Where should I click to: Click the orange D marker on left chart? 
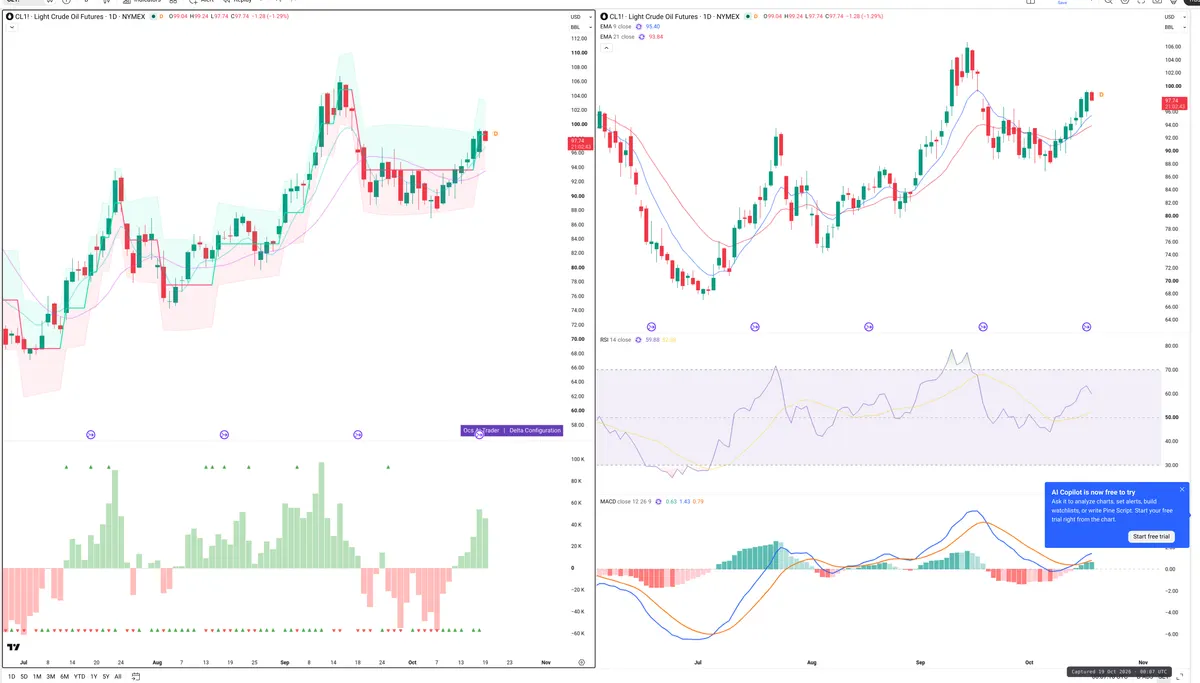pos(496,134)
